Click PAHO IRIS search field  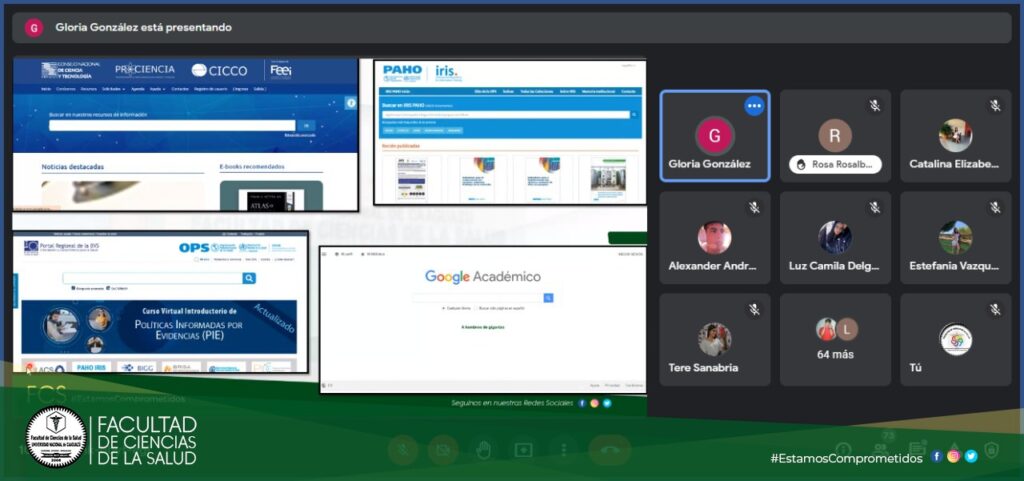point(506,115)
